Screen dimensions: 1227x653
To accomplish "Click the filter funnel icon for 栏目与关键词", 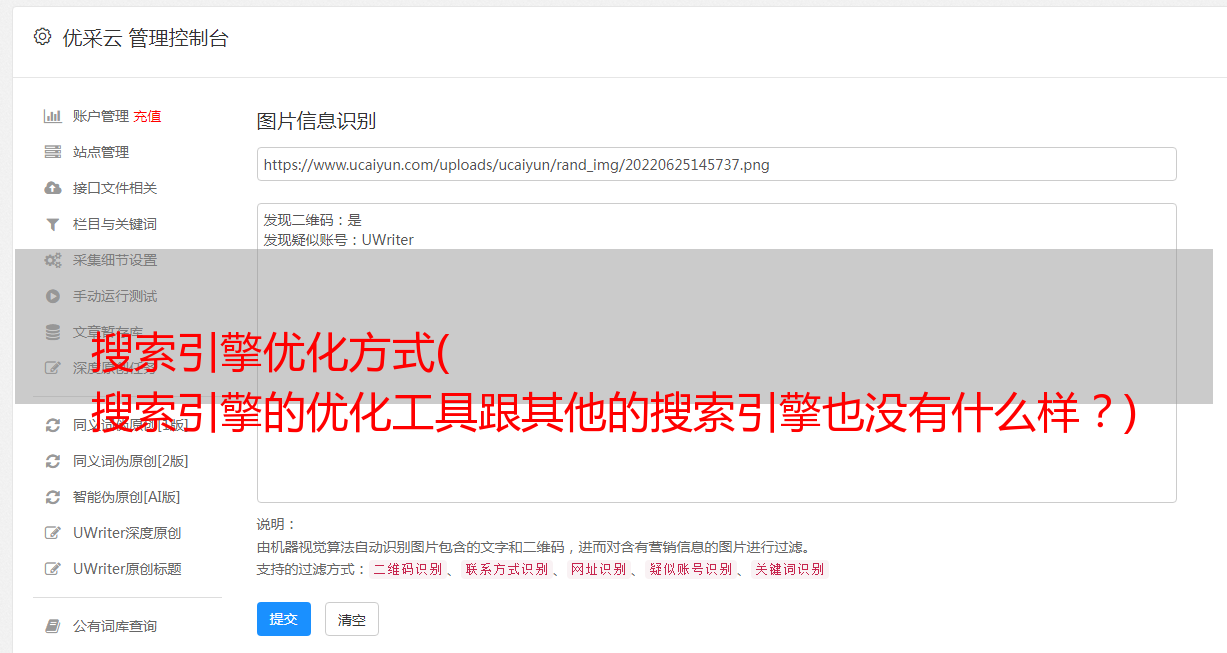I will [53, 224].
